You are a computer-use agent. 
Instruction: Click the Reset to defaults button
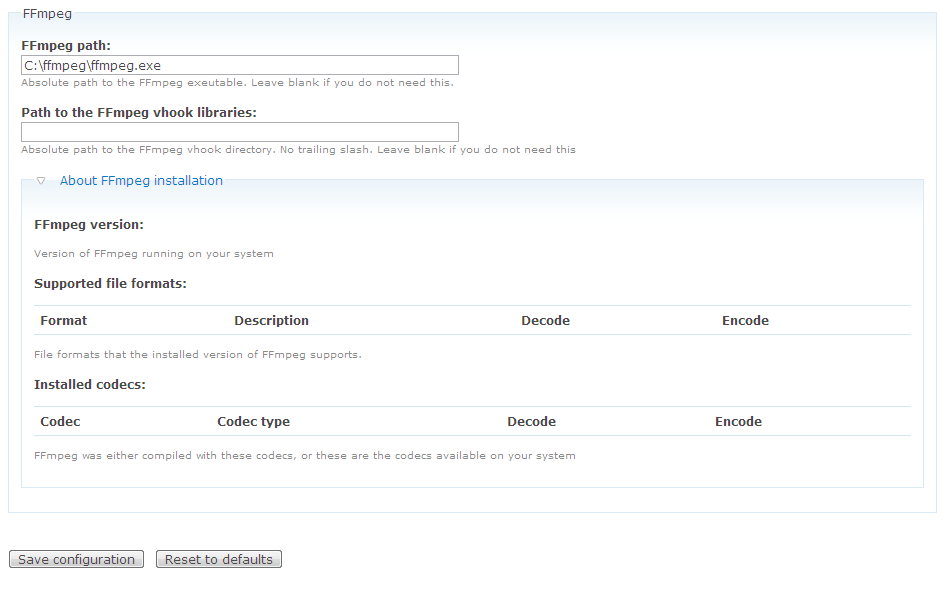(219, 560)
